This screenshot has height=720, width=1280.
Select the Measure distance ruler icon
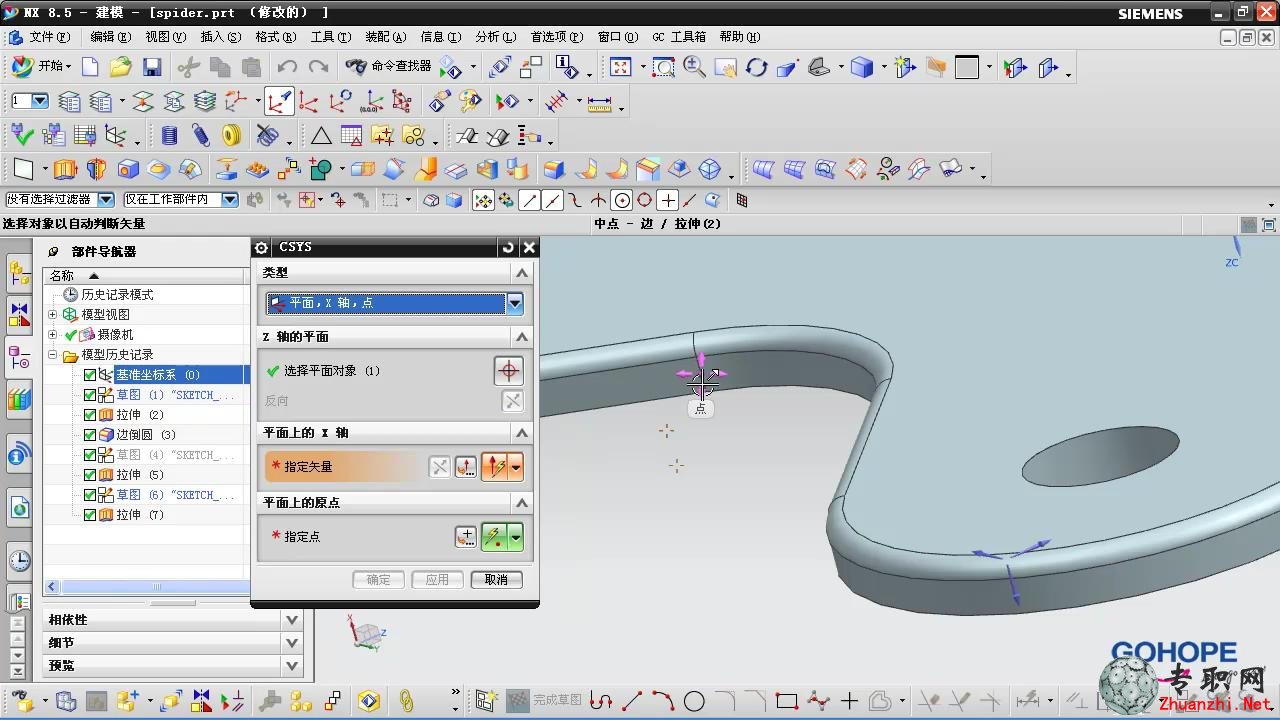click(x=599, y=102)
